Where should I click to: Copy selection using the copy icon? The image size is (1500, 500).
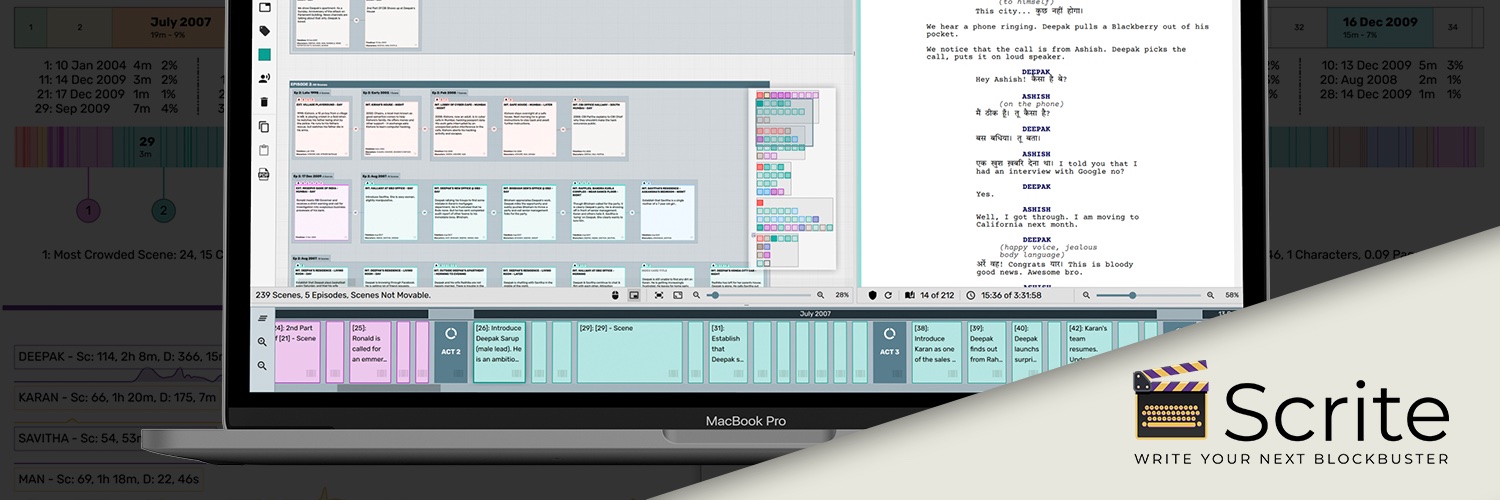coord(264,126)
